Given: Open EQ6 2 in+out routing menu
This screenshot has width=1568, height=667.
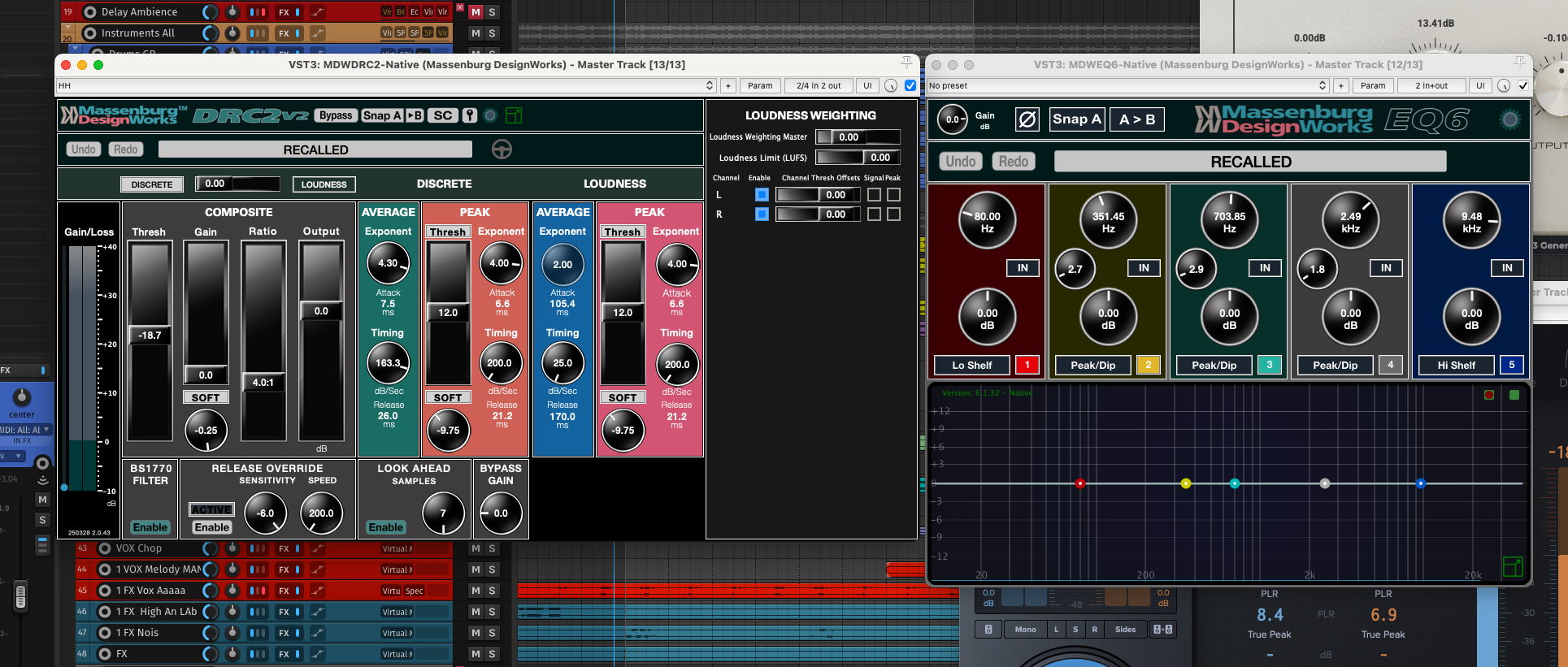Looking at the screenshot, I should click(1431, 85).
